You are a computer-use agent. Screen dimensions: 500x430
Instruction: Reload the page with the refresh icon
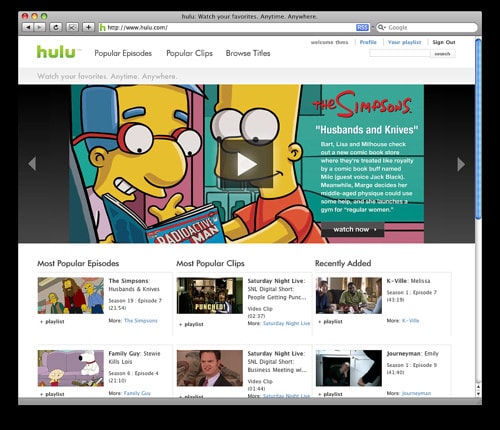click(56, 27)
